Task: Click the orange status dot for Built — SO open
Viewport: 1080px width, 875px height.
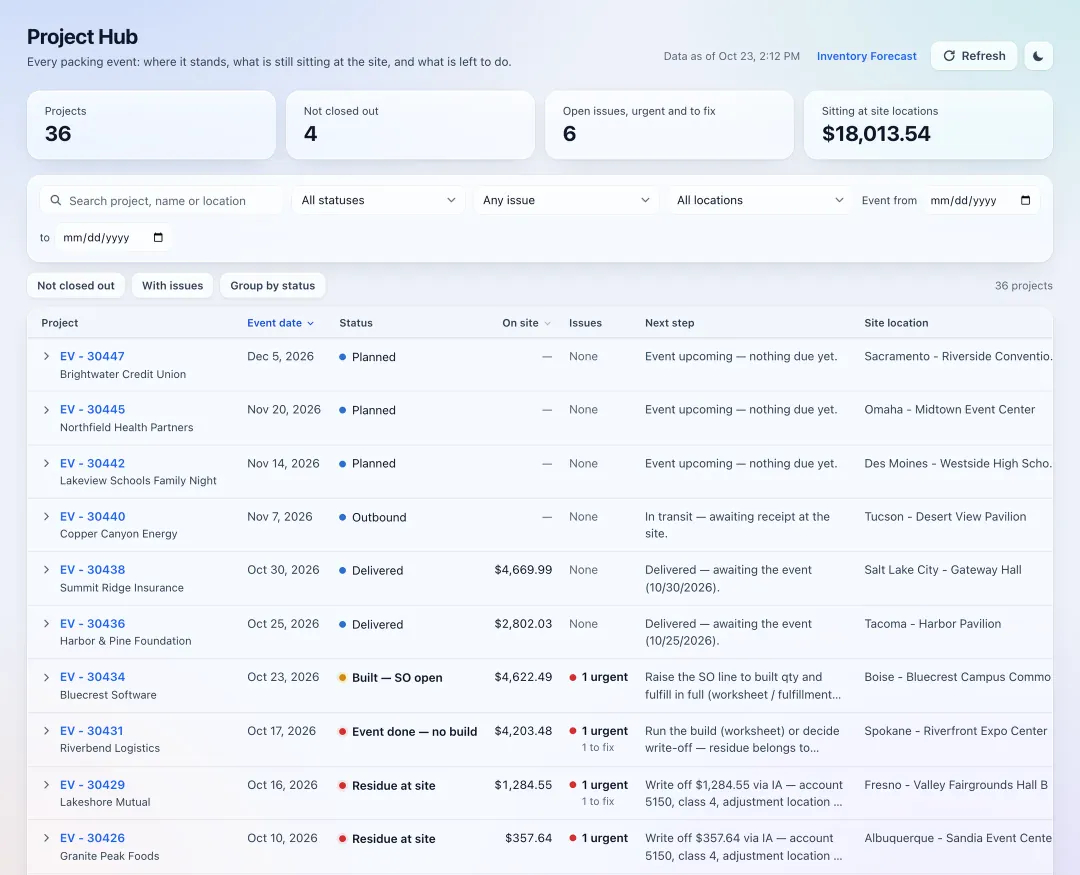Action: [x=342, y=677]
